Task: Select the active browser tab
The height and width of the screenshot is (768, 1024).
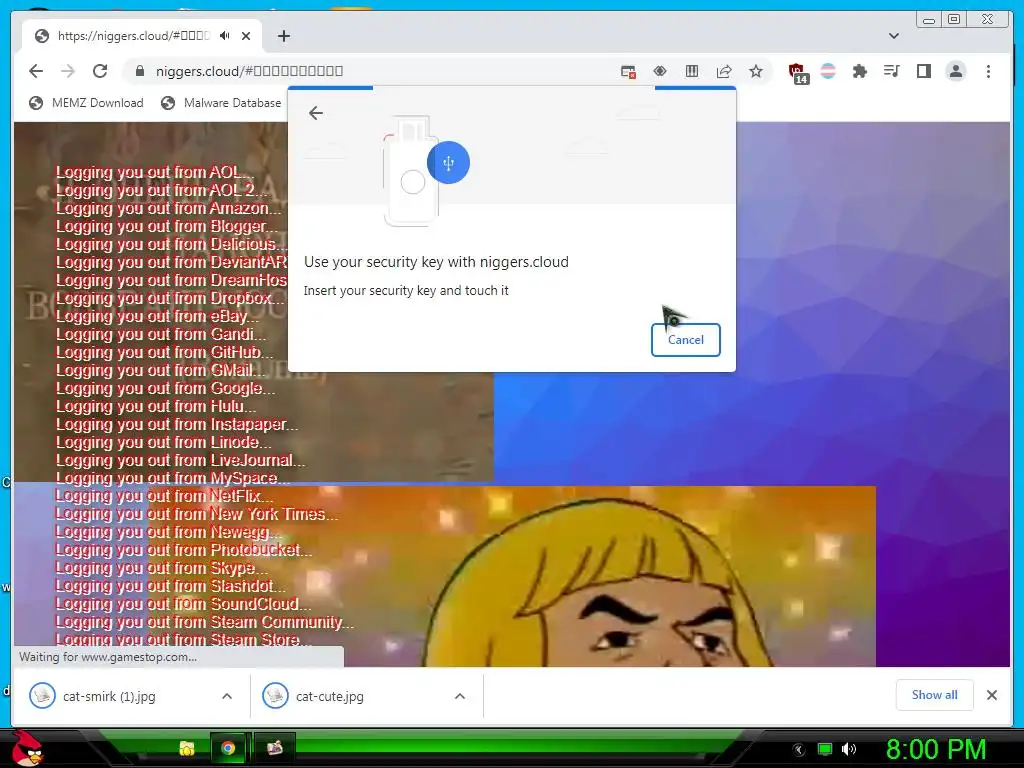Action: pyautogui.click(x=142, y=36)
